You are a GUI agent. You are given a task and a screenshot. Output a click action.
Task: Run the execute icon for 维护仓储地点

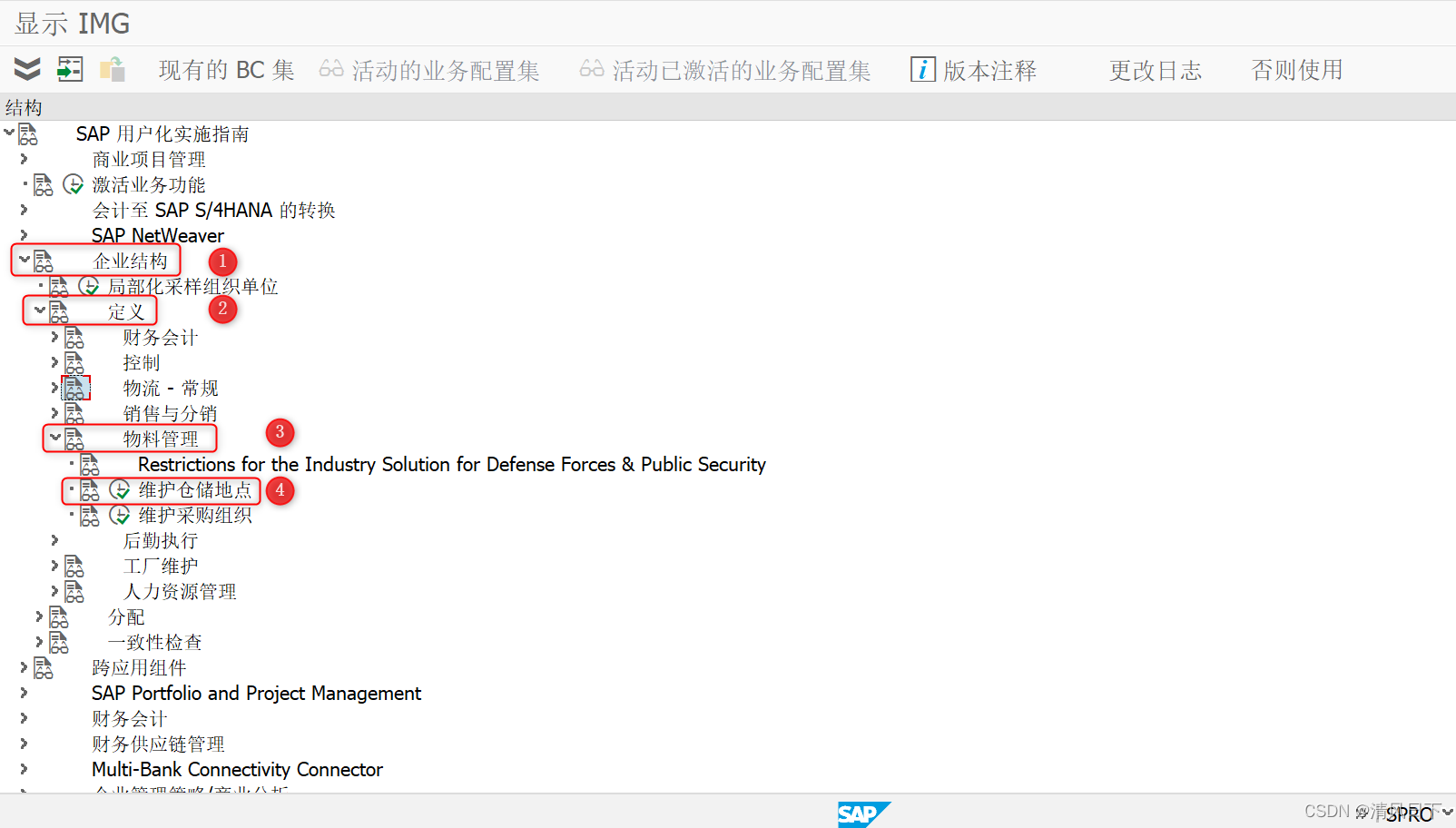pyautogui.click(x=120, y=490)
